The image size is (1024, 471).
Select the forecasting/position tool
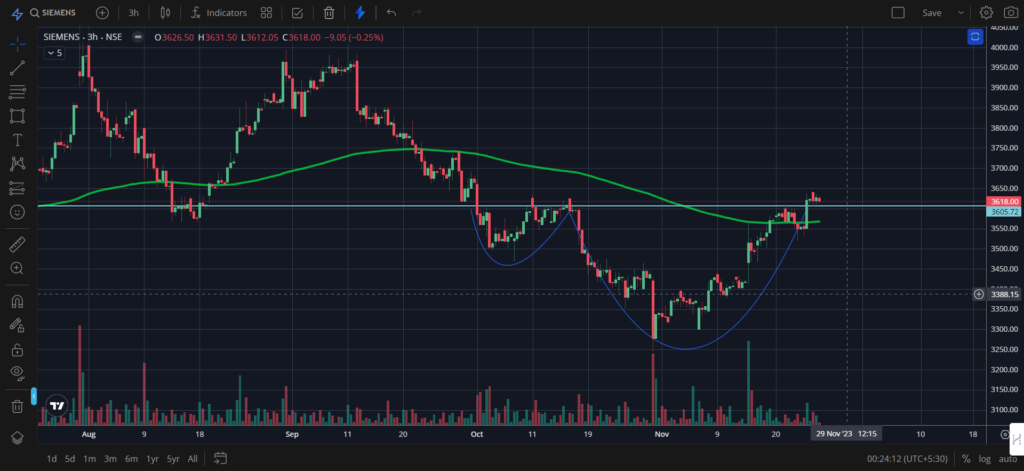coord(18,188)
